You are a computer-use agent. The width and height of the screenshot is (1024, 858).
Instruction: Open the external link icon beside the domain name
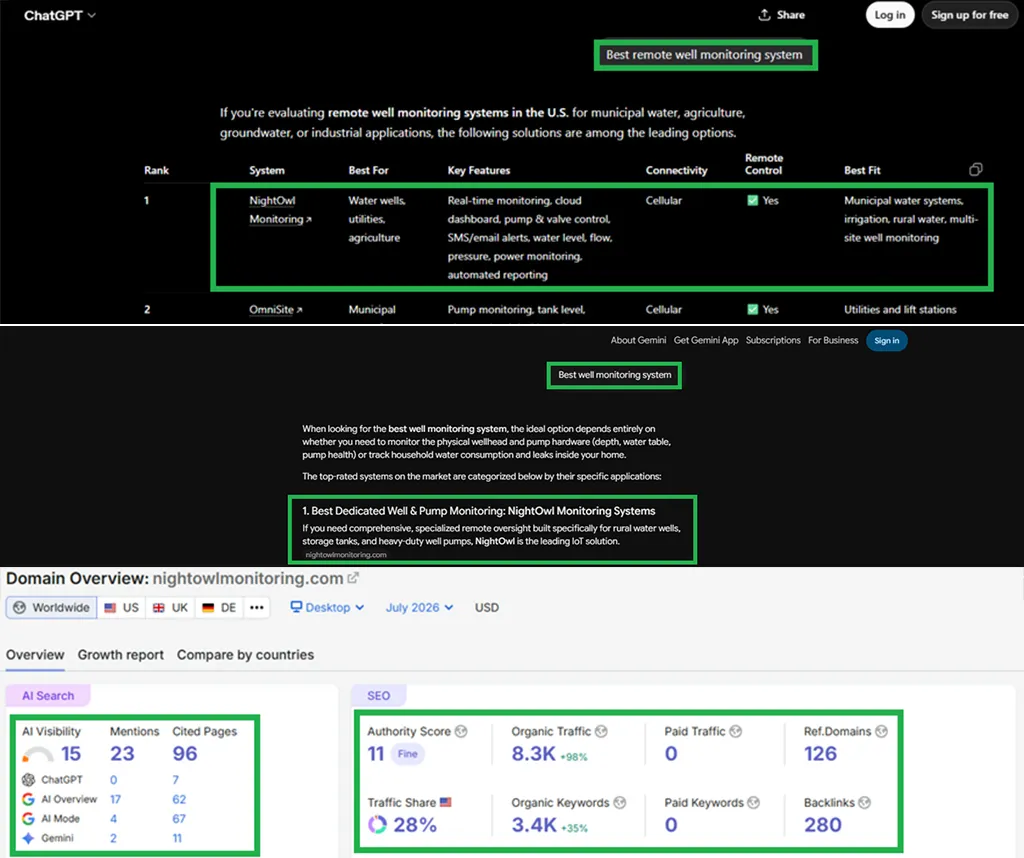(353, 578)
